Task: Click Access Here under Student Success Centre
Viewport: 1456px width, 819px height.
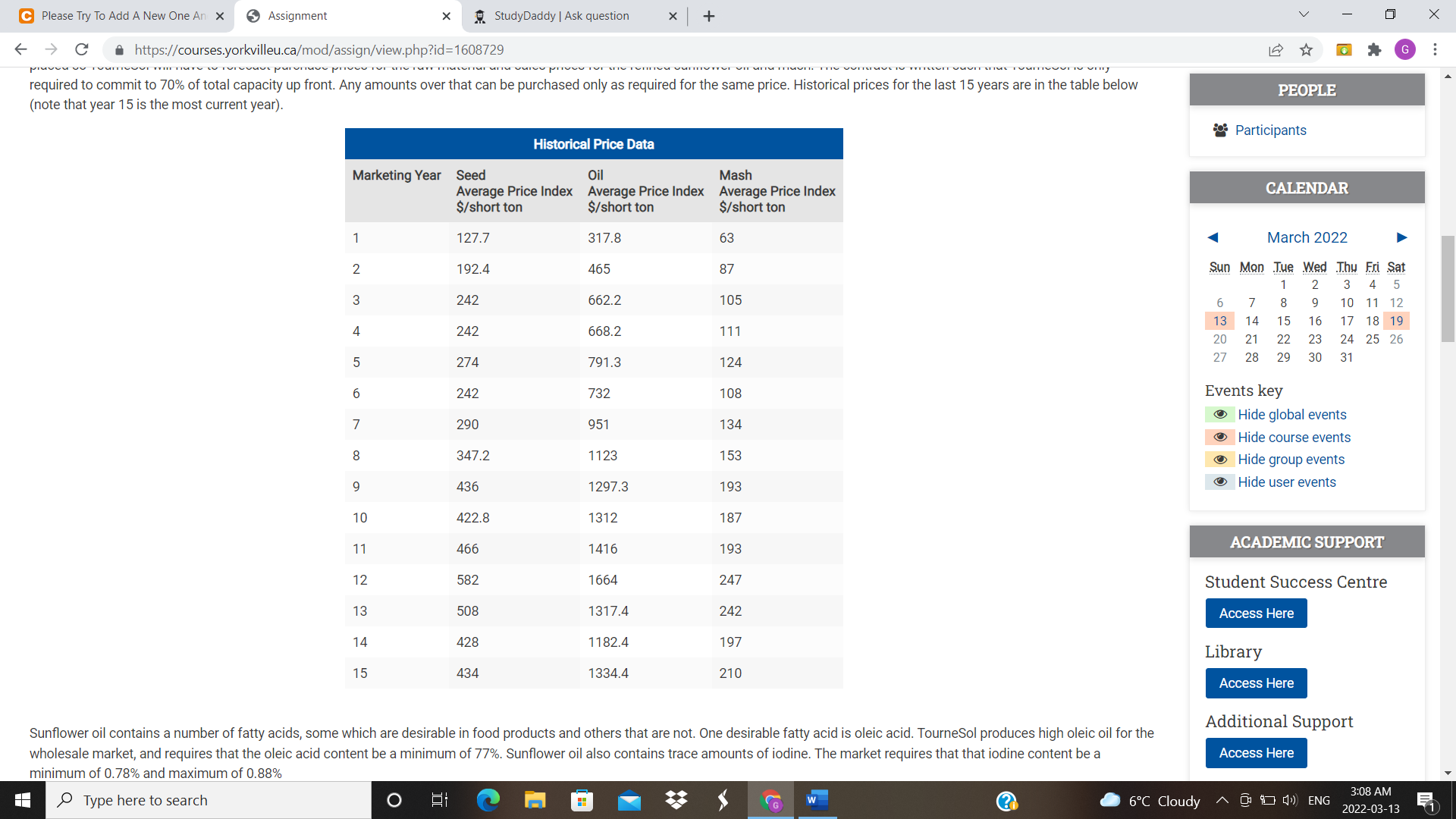Action: [x=1256, y=613]
